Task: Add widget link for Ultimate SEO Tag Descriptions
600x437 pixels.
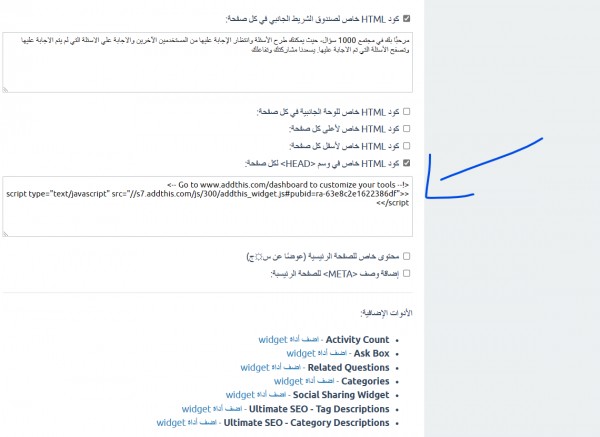Action: point(211,409)
